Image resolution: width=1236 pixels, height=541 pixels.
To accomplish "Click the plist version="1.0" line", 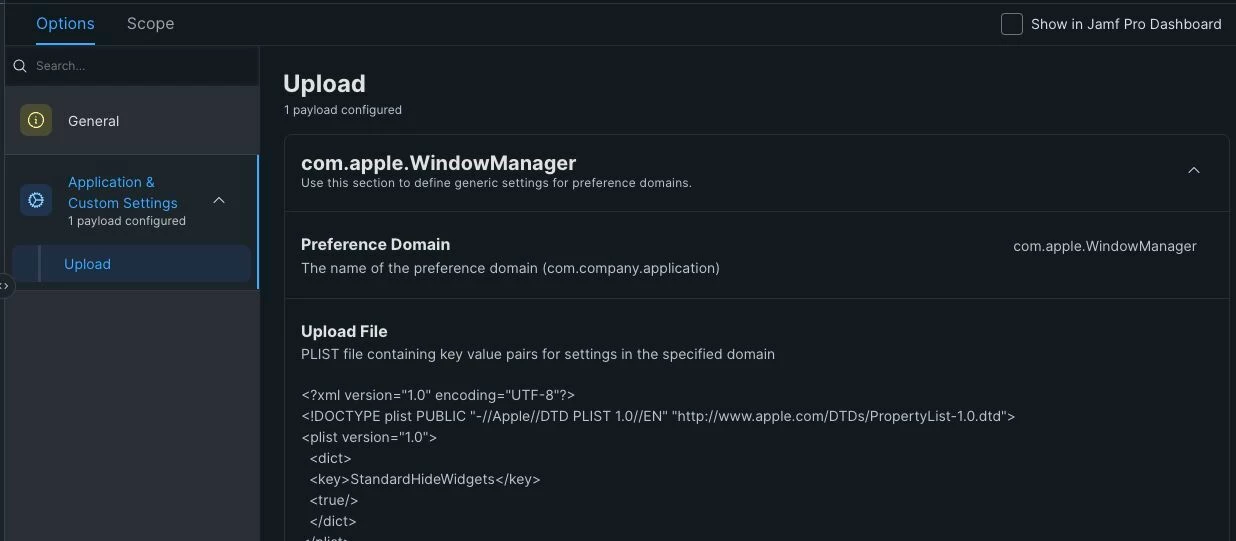I will point(369,437).
